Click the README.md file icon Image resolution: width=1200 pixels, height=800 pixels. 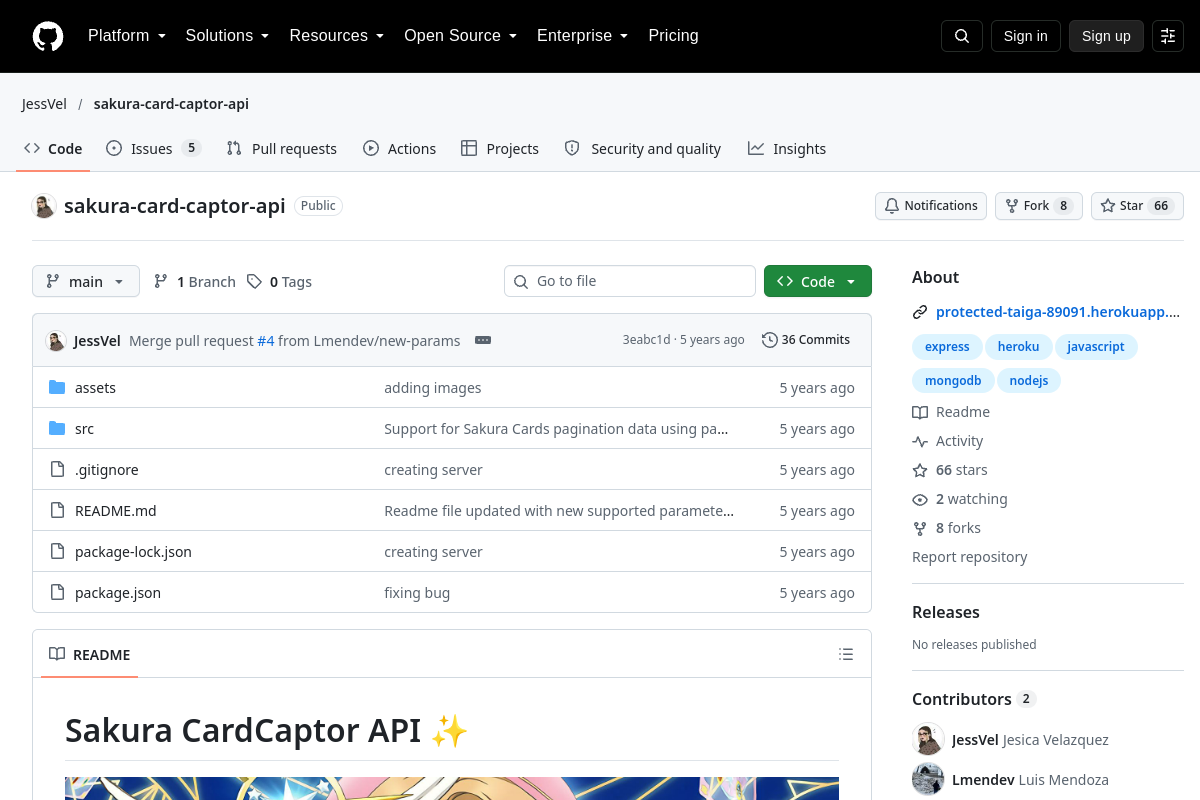click(57, 511)
